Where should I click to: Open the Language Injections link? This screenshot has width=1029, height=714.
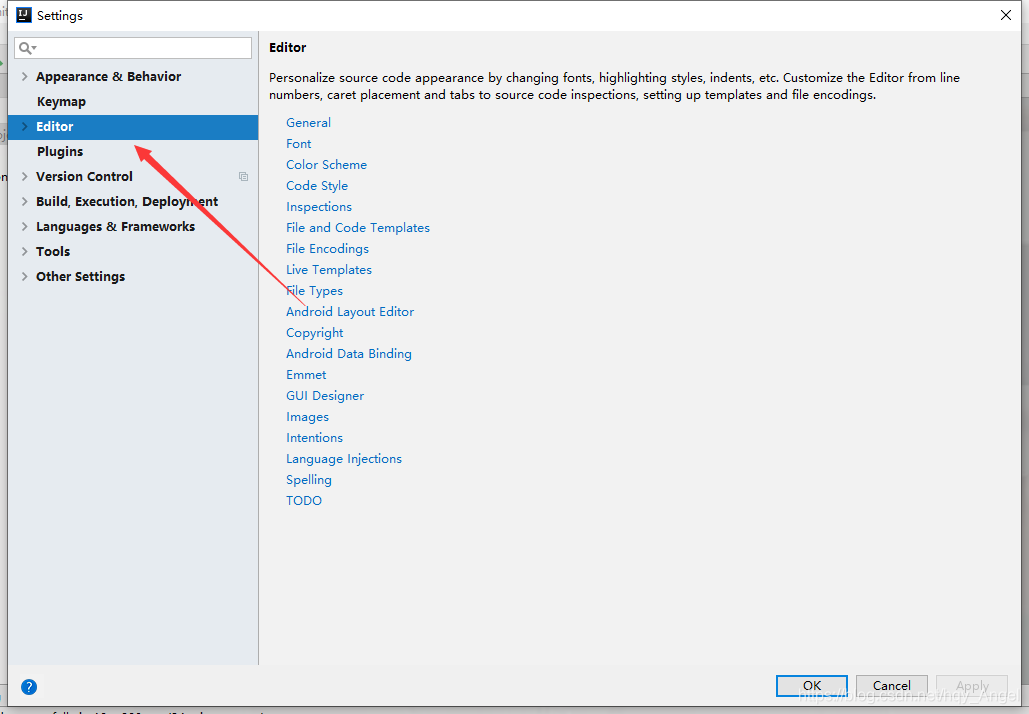[x=344, y=459]
